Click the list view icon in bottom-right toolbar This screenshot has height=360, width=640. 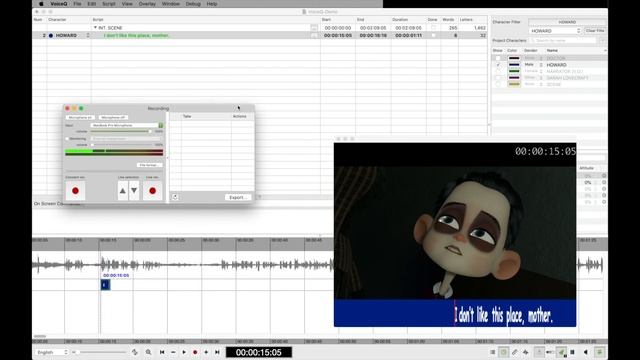coord(493,352)
